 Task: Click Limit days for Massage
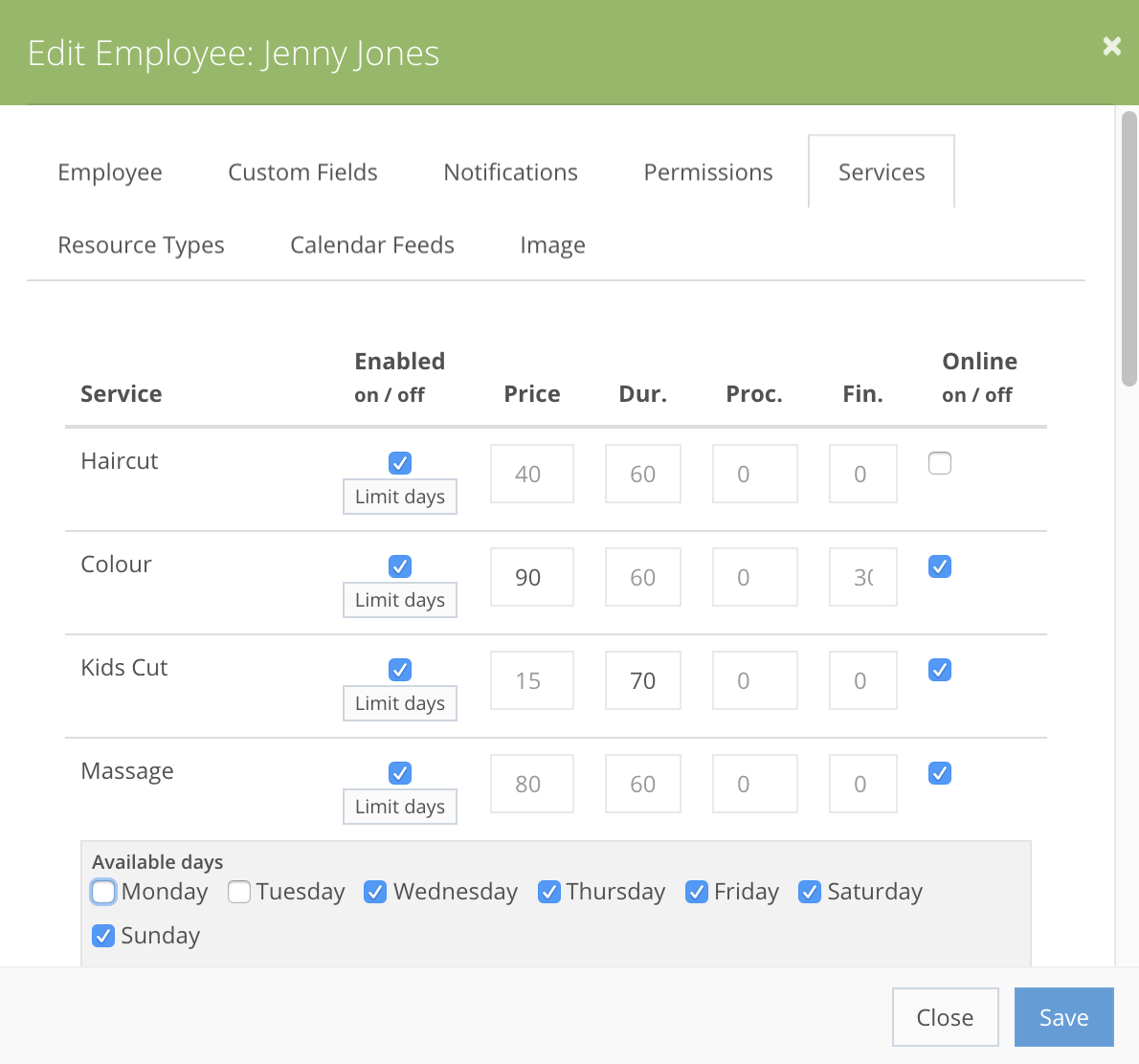pyautogui.click(x=399, y=807)
